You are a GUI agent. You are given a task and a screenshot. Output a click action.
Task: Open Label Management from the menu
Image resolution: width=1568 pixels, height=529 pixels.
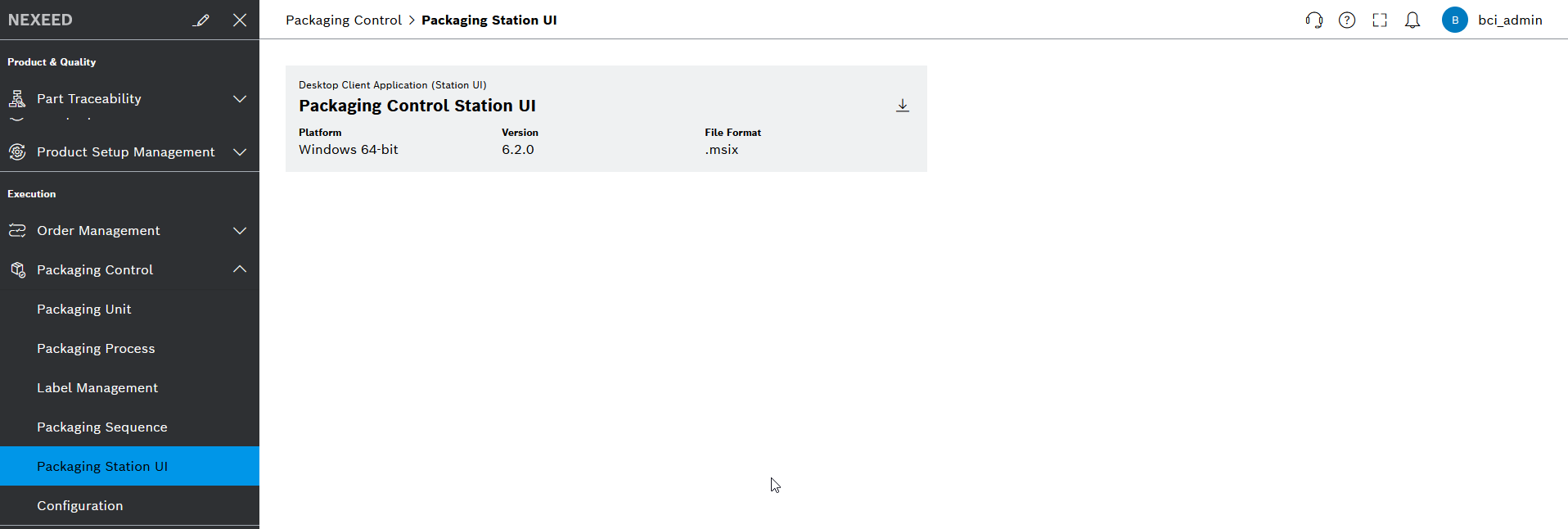click(x=97, y=387)
